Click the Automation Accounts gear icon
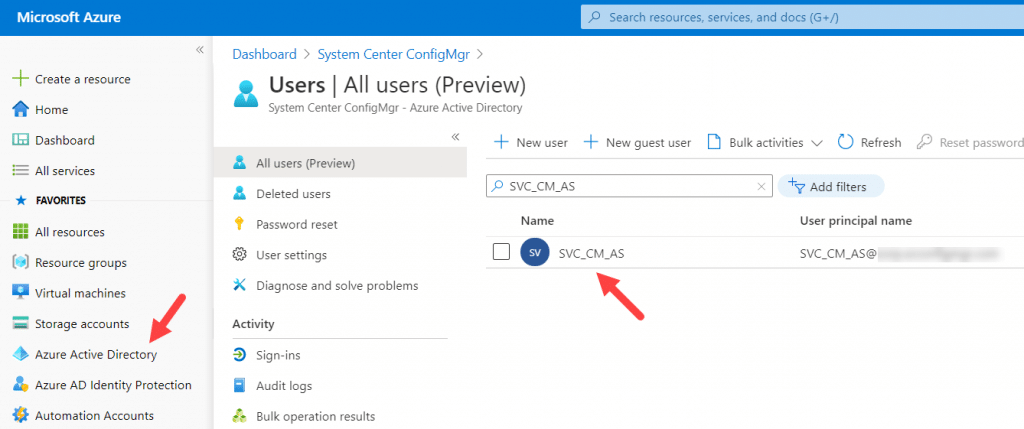This screenshot has height=429, width=1024. coord(21,415)
